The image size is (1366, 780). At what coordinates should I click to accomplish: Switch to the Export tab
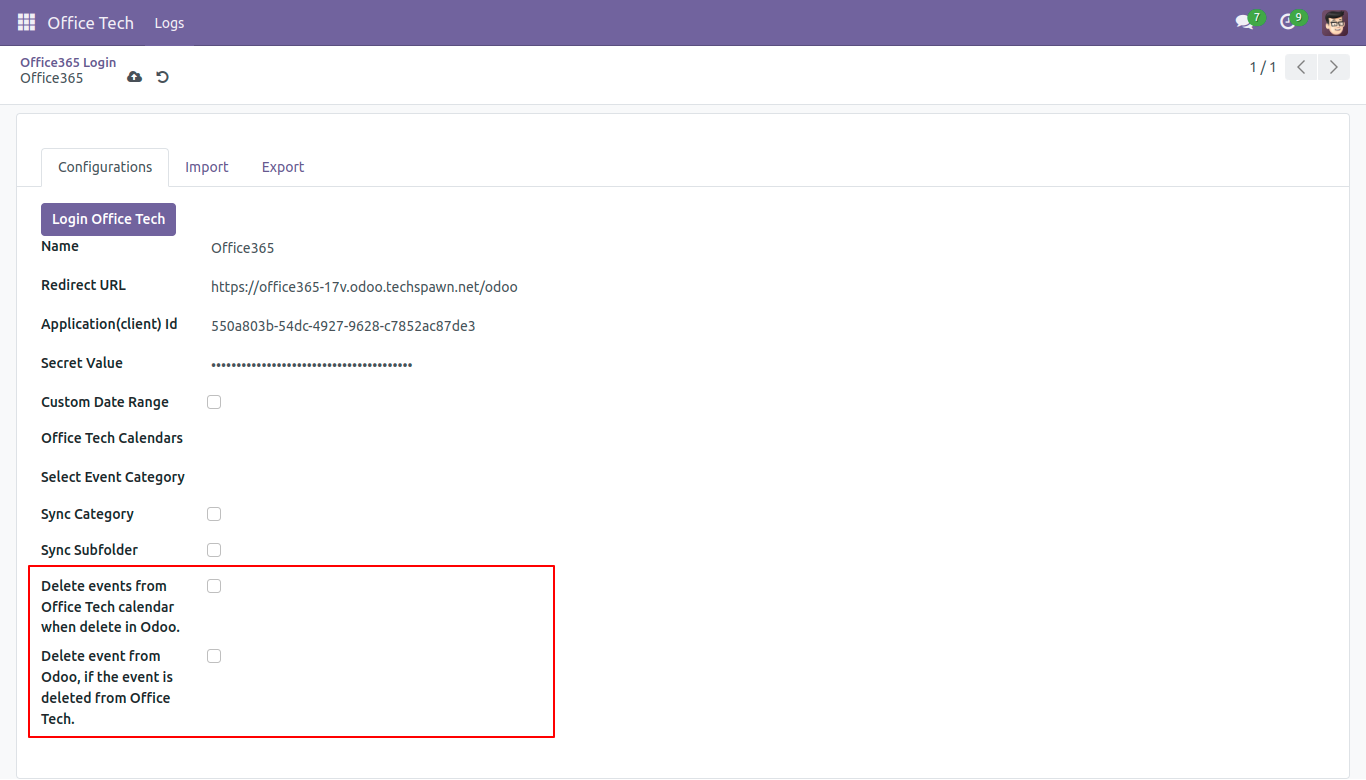pyautogui.click(x=283, y=167)
